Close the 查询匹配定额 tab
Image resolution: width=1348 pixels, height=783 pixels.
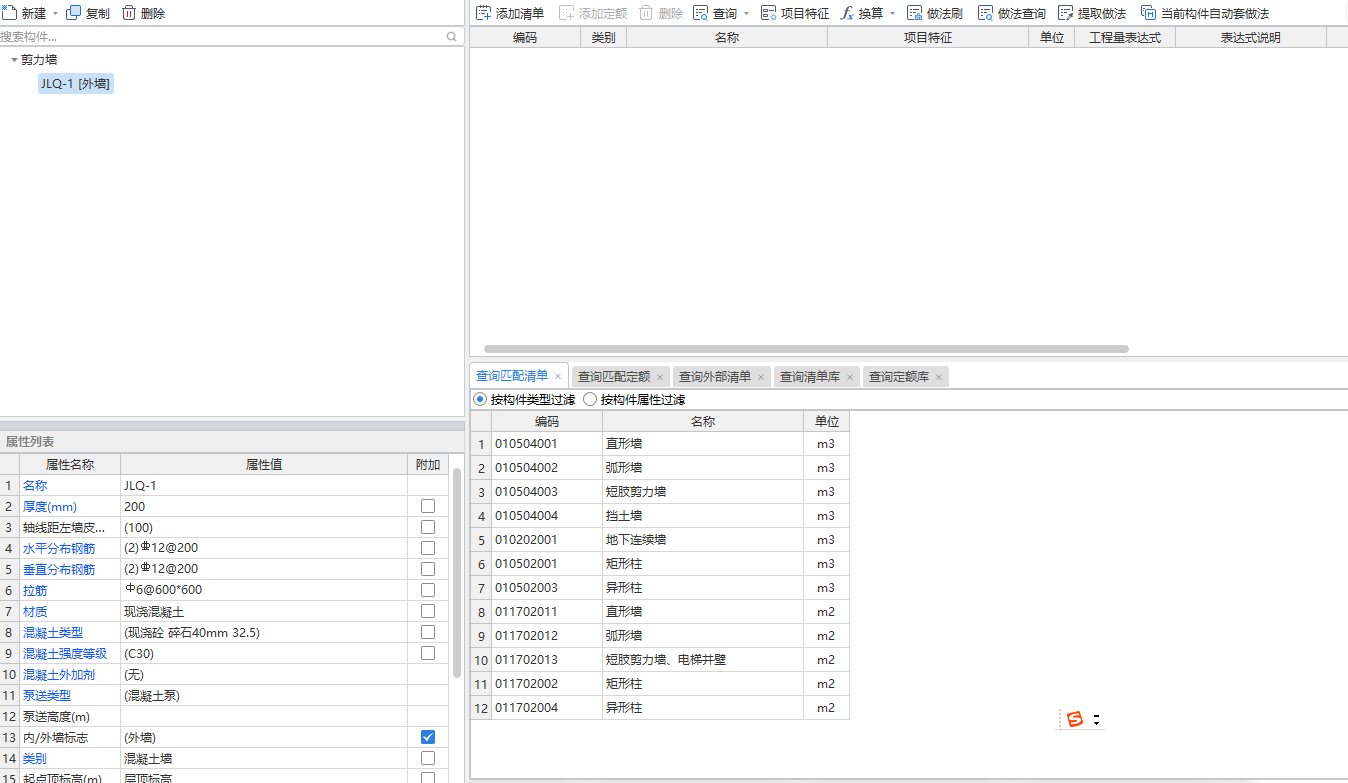click(x=660, y=377)
